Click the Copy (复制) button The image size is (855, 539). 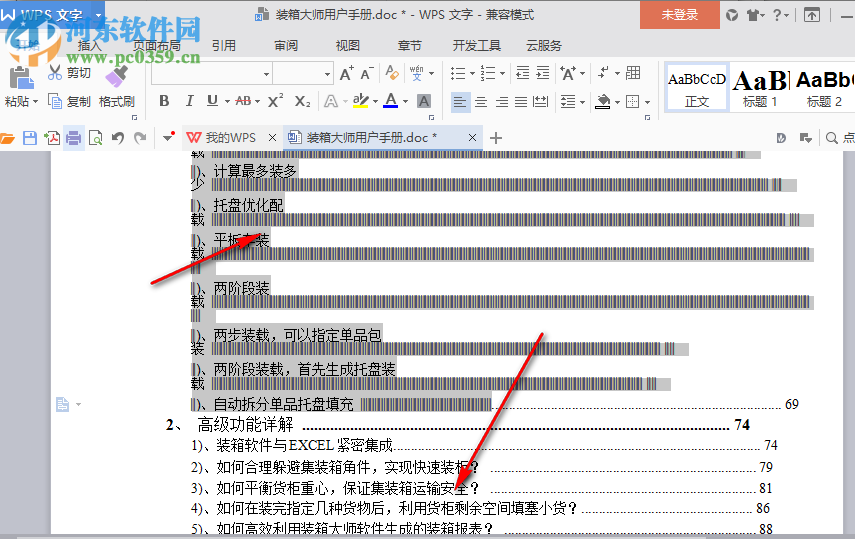pos(69,101)
